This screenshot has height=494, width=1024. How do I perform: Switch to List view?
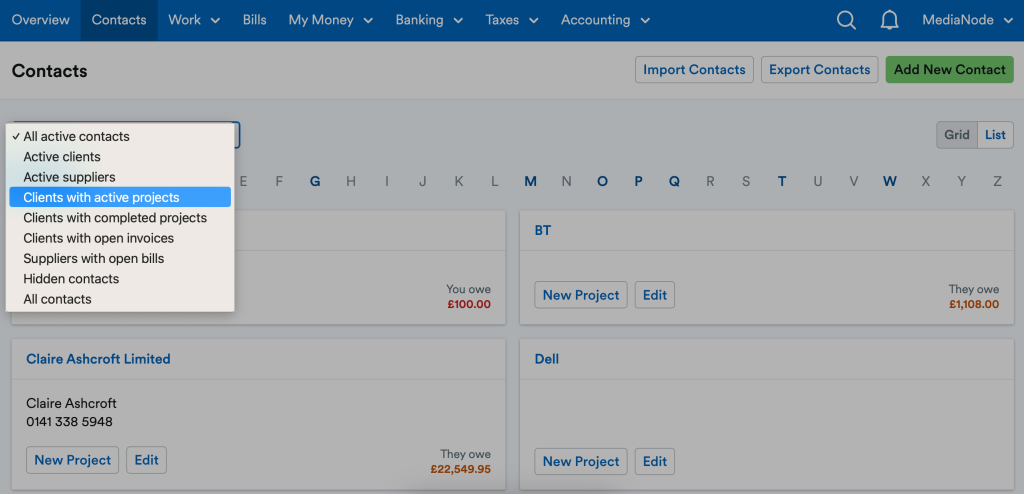pyautogui.click(x=995, y=135)
